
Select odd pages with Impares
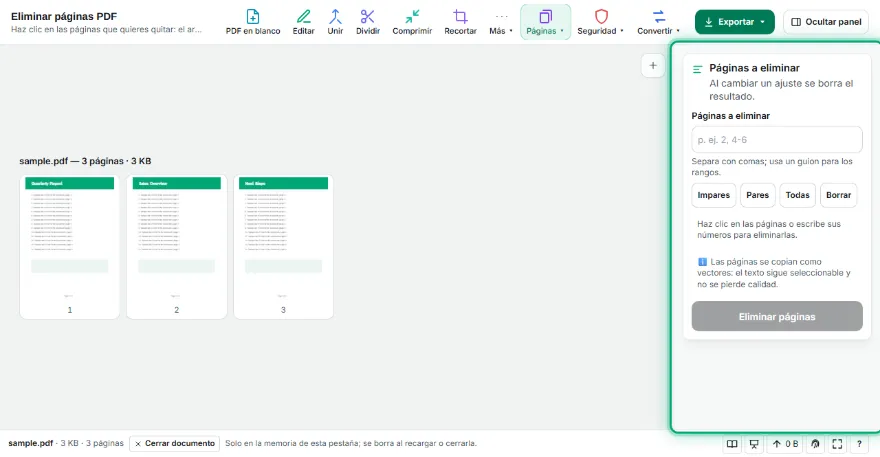[713, 195]
